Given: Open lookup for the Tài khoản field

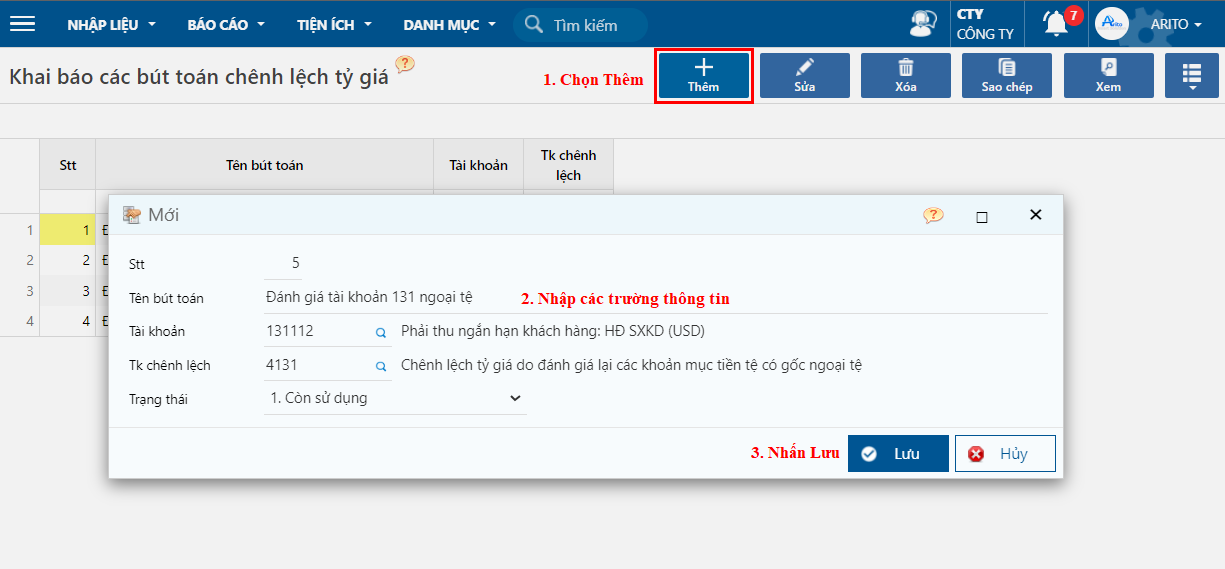Looking at the screenshot, I should click(x=380, y=332).
